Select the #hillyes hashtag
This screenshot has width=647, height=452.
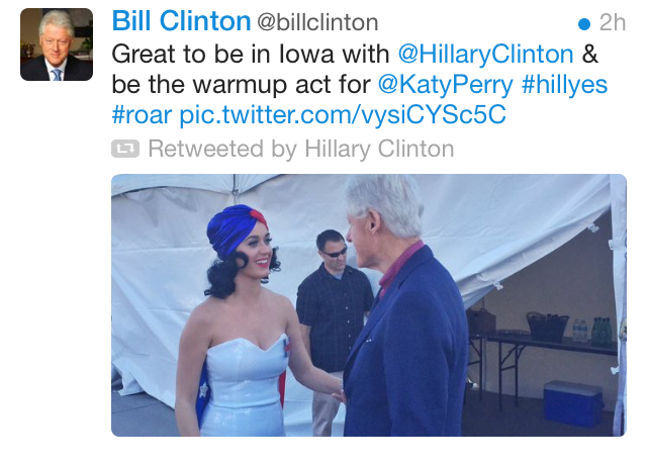coord(564,85)
